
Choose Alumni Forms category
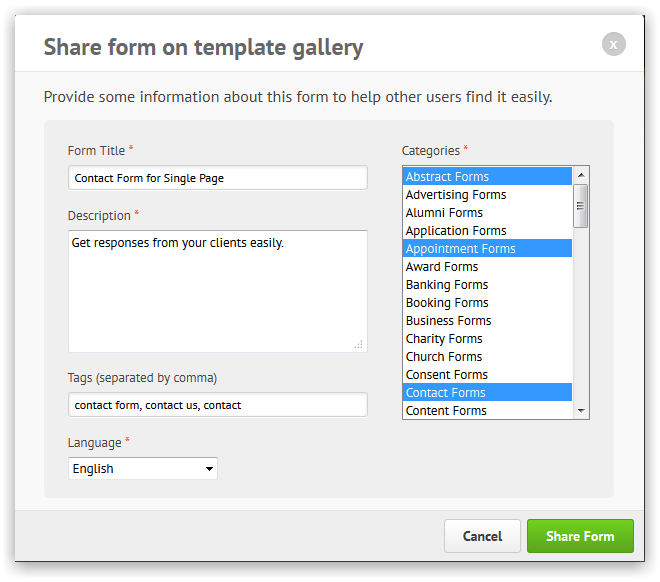click(487, 213)
